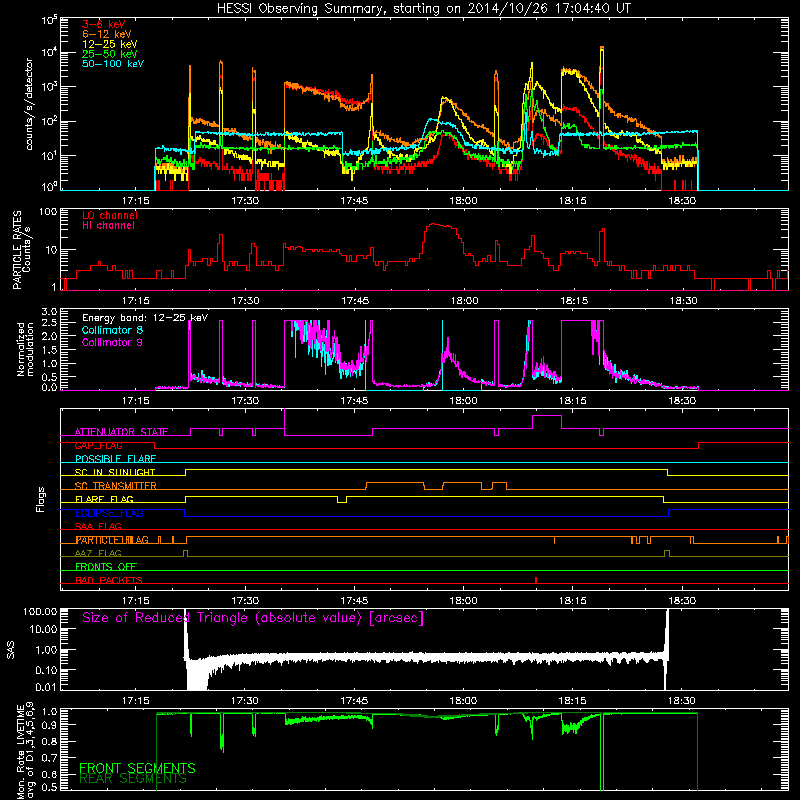The image size is (800, 800).
Task: Click the HESSI Observing Summary title text
Action: click(424, 9)
